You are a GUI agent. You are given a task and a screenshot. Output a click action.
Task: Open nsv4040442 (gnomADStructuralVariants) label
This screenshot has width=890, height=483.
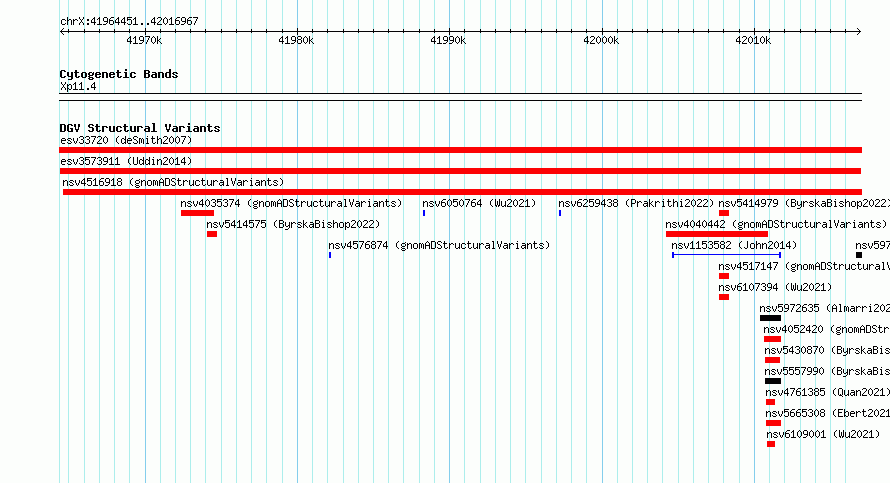coord(776,224)
